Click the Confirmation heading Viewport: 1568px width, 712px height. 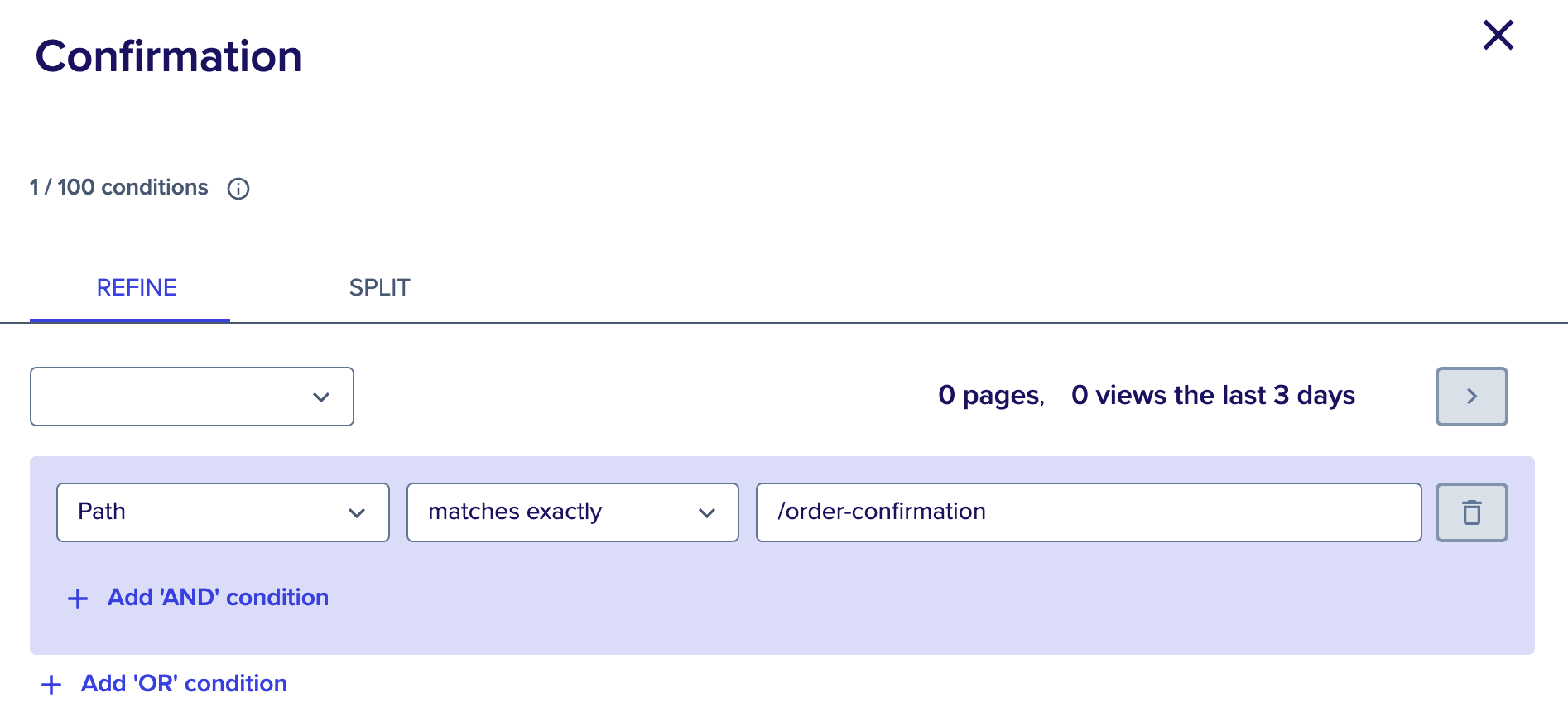[x=169, y=56]
